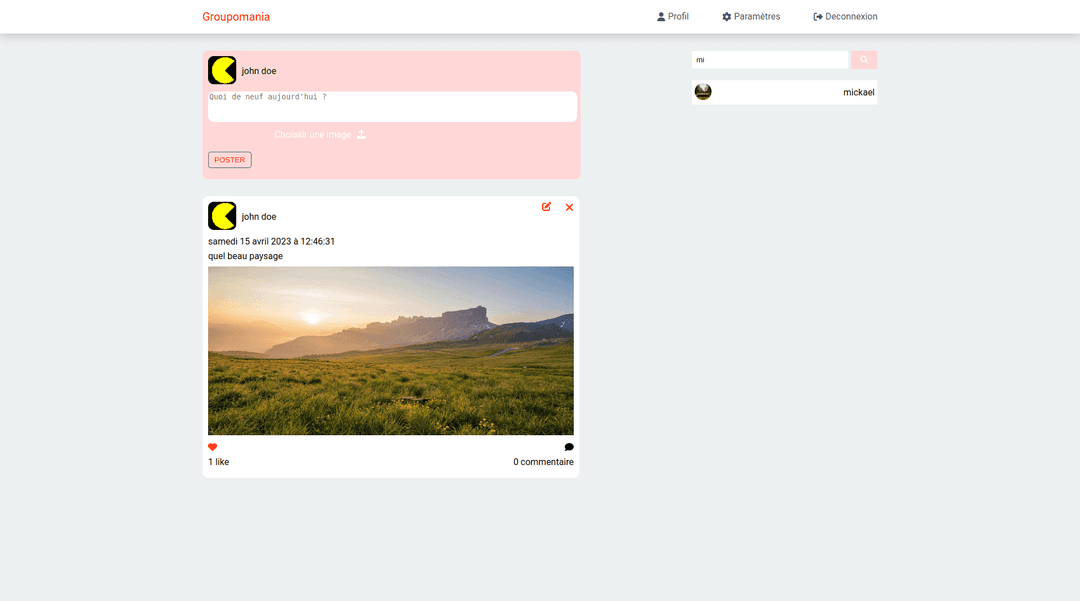Focus the 'Quoi de neuf aujourd'hui ?' textarea
Screen dimensions: 1080x601
(393, 107)
